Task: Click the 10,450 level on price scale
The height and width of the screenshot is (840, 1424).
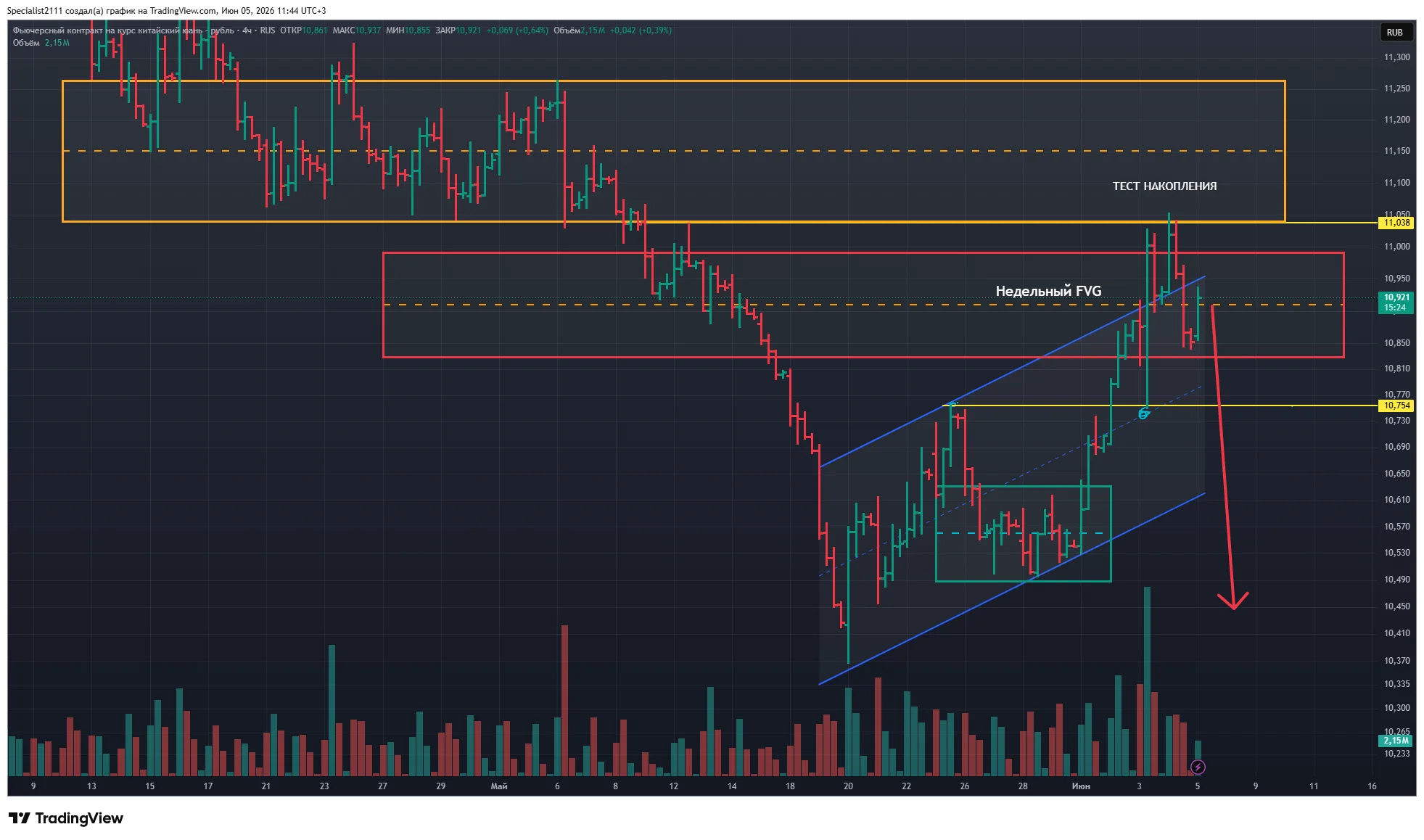Action: point(1396,606)
